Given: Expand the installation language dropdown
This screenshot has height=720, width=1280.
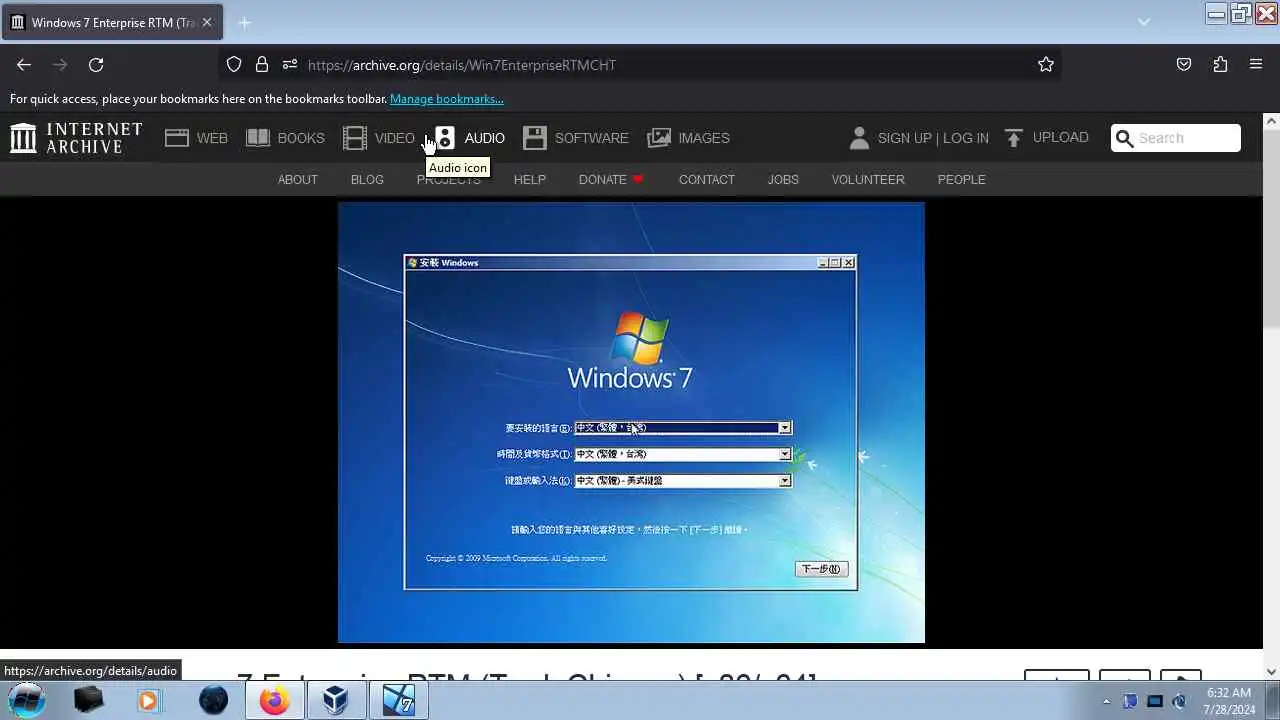Looking at the screenshot, I should 785,428.
